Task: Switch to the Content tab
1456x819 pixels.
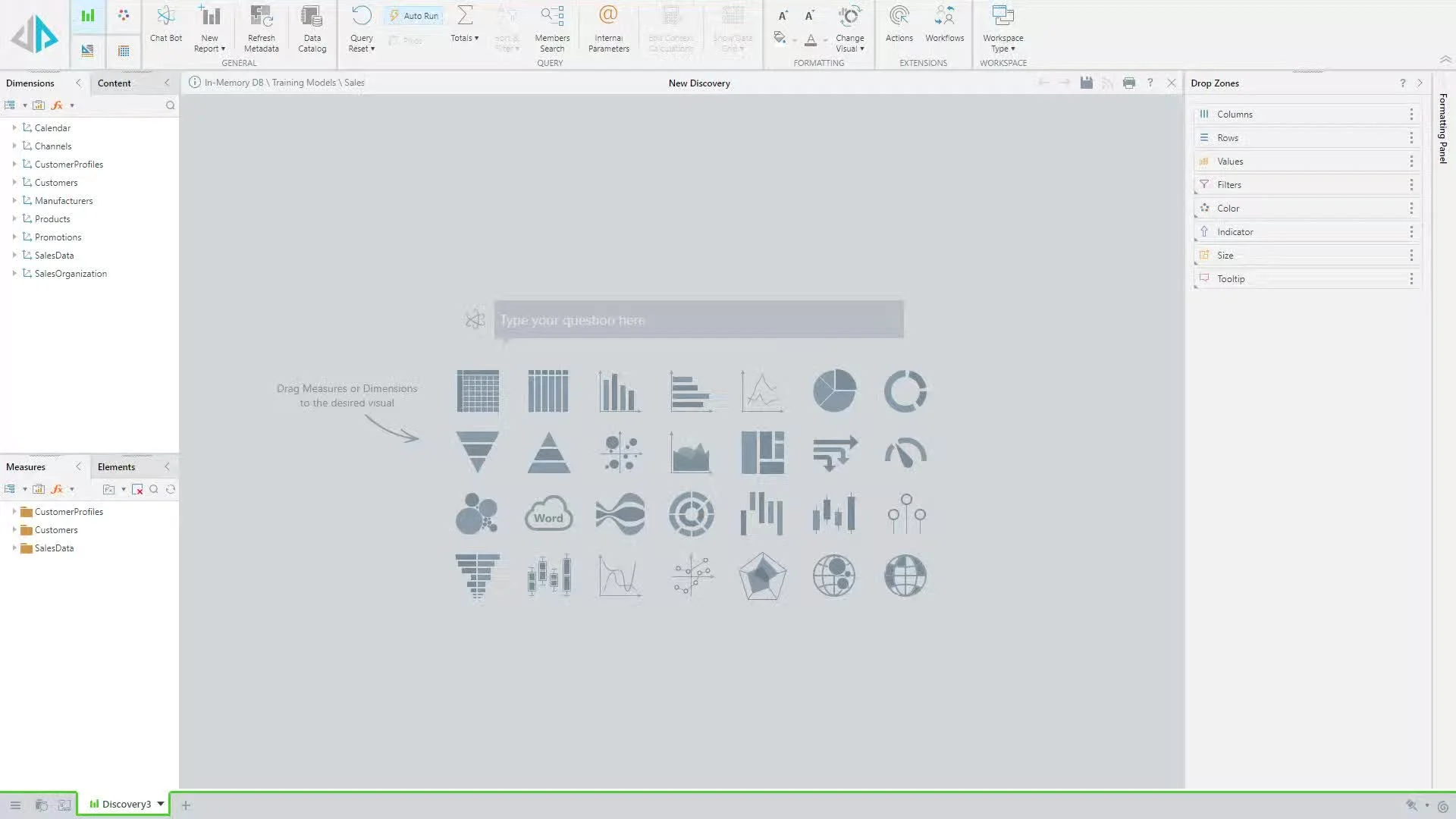Action: coord(115,83)
